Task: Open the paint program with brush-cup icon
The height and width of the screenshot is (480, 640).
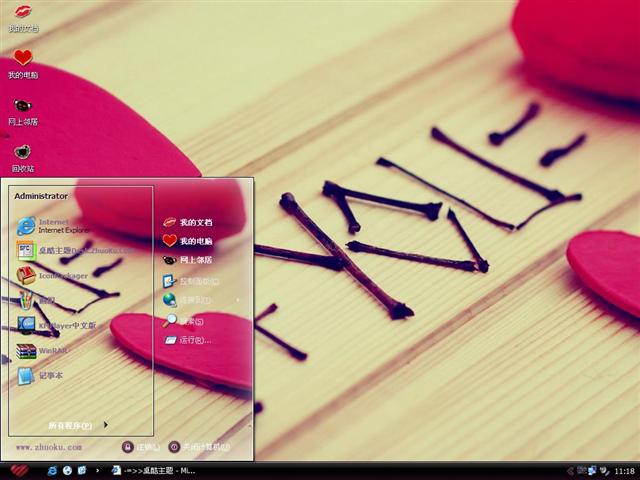Action: pyautogui.click(x=36, y=300)
